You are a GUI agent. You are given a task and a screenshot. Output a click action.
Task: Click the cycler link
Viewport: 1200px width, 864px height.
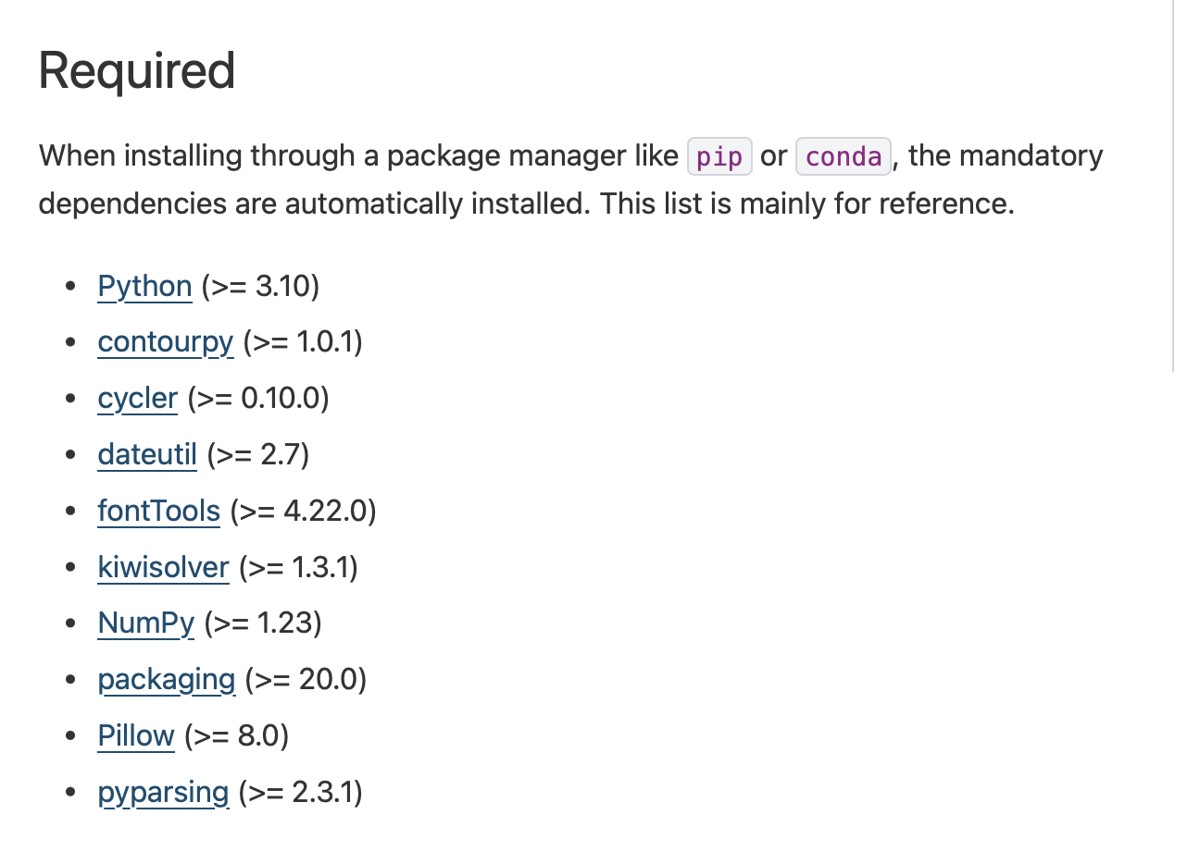[137, 399]
